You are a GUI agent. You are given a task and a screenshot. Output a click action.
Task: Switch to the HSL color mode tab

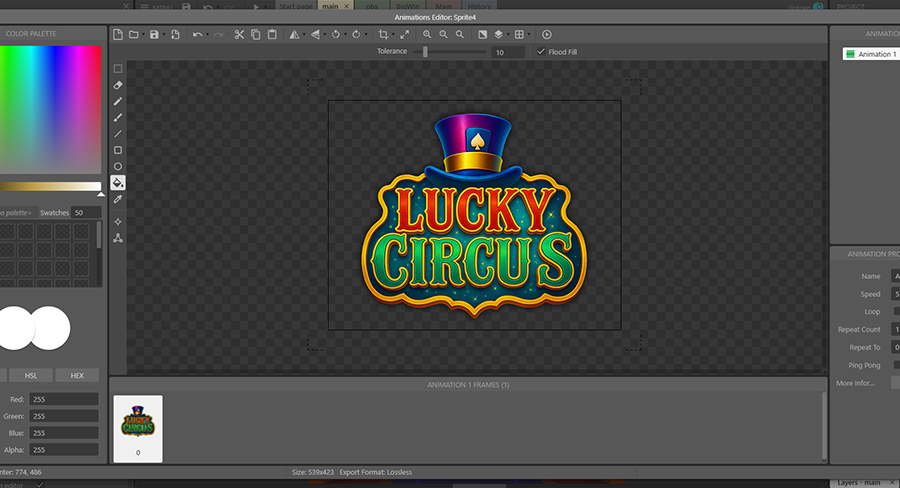click(x=29, y=375)
